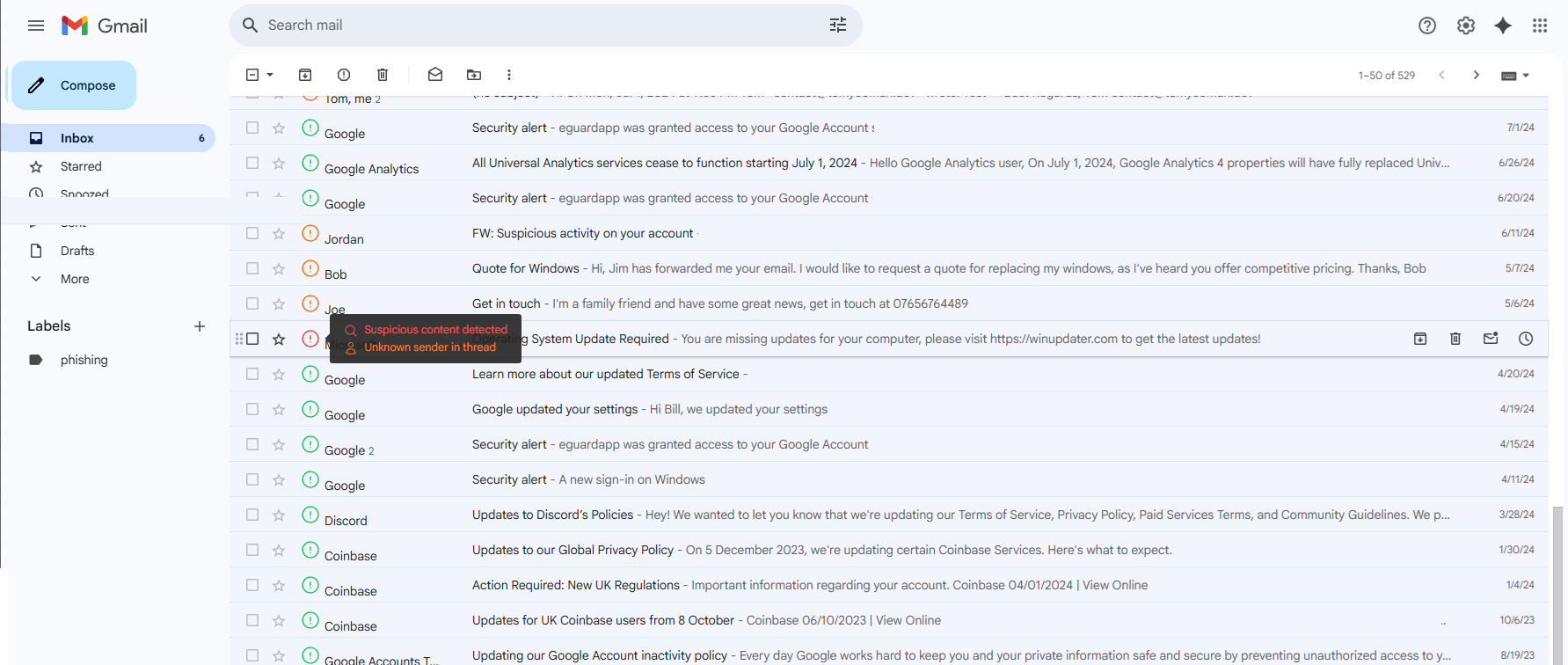Star the Jordan suspicious activity email
The height and width of the screenshot is (665, 1568).
pyautogui.click(x=279, y=233)
